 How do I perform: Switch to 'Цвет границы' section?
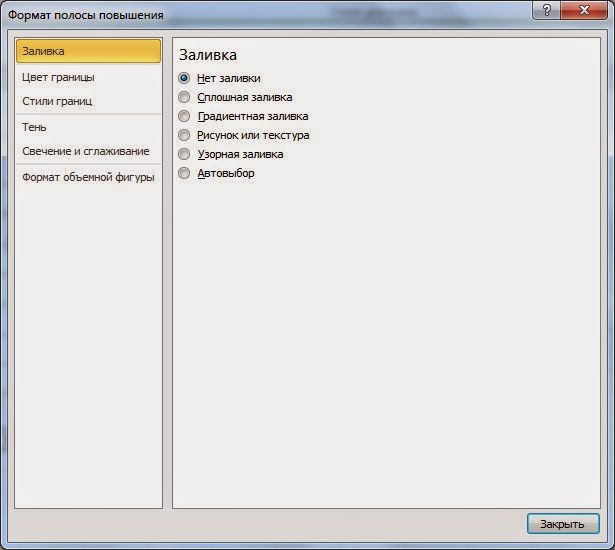(89, 77)
